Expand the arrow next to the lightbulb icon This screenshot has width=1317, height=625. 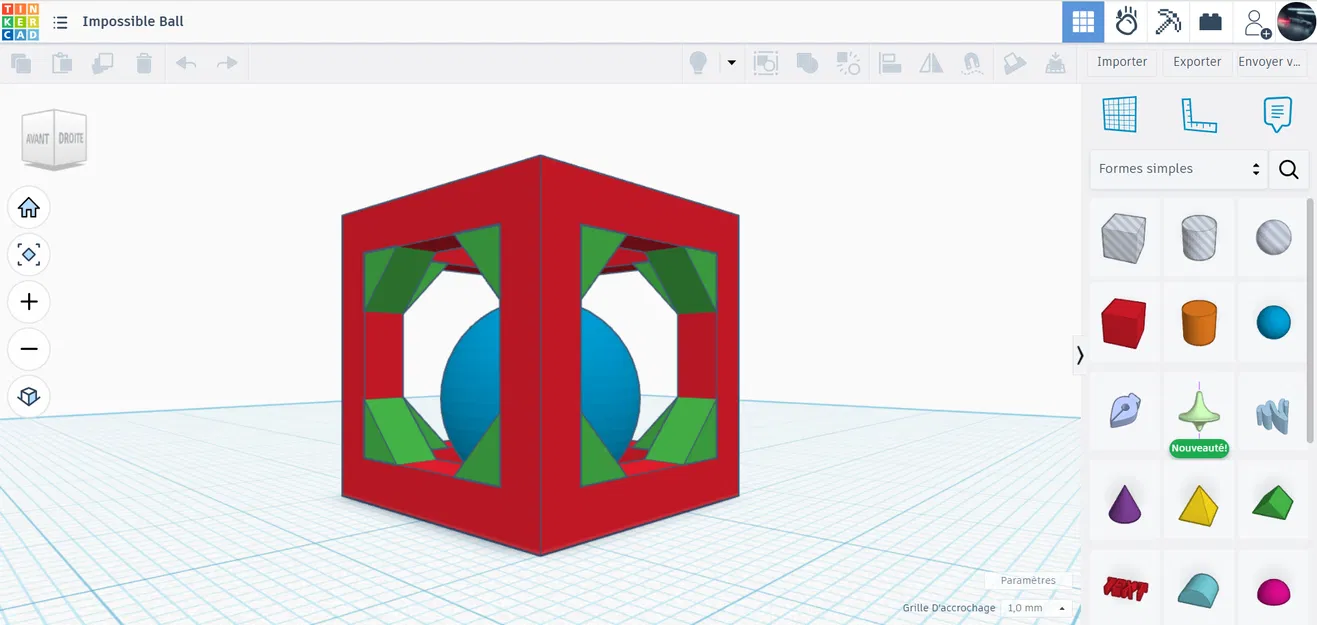(731, 62)
